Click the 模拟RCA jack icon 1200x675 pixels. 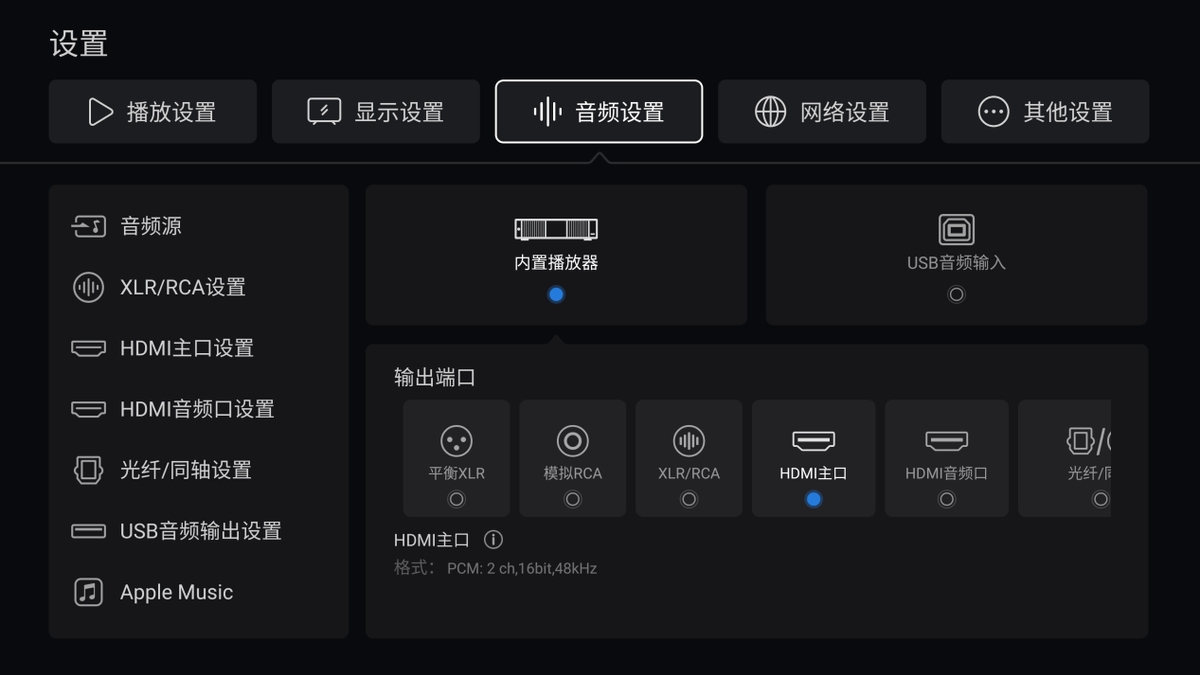click(573, 441)
